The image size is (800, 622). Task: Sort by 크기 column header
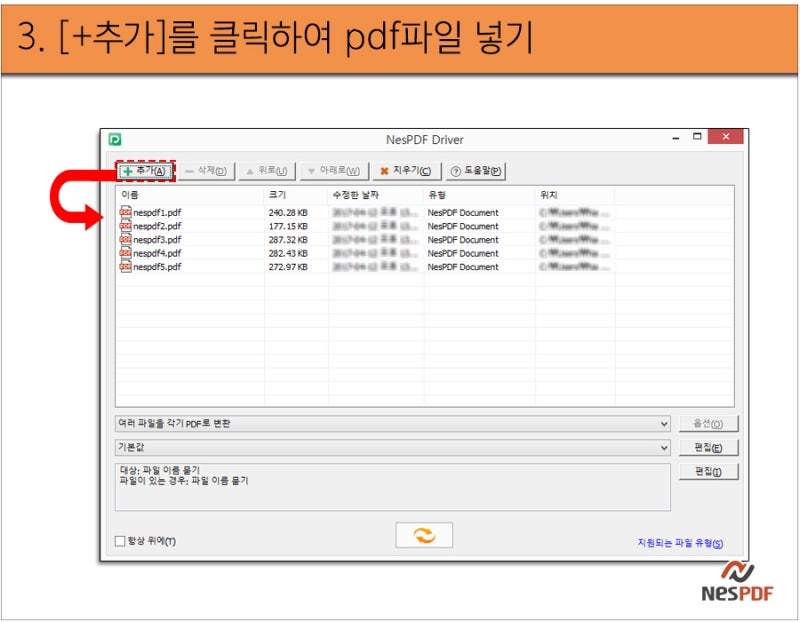point(296,195)
